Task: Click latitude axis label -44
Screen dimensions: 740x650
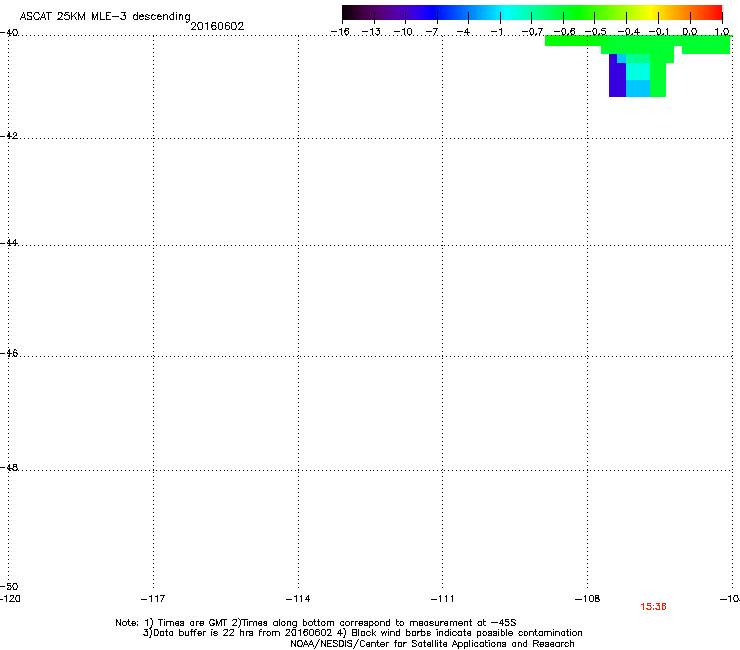Action: pos(9,243)
